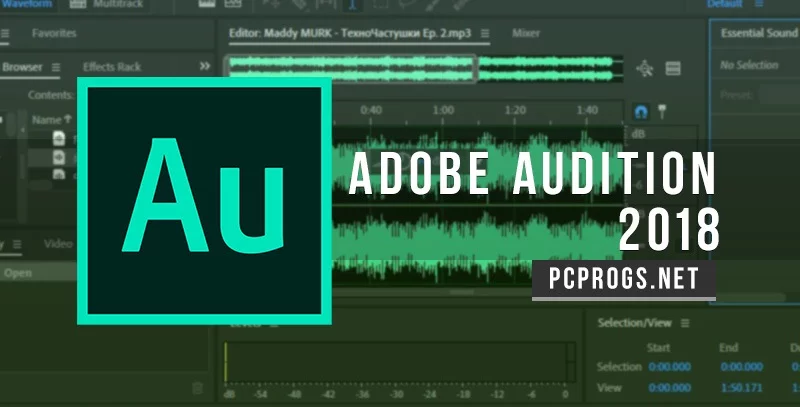Image resolution: width=800 pixels, height=407 pixels.
Task: Switch to the Effects Rack tab
Action: pos(112,67)
